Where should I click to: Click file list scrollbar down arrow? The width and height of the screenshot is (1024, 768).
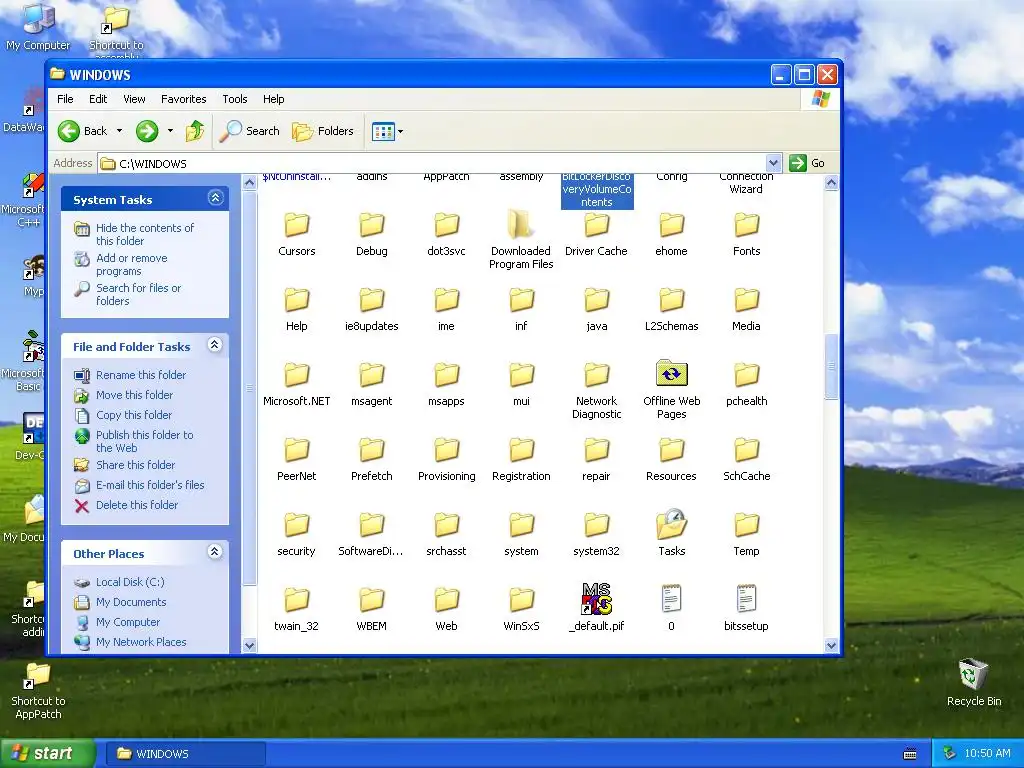[831, 645]
